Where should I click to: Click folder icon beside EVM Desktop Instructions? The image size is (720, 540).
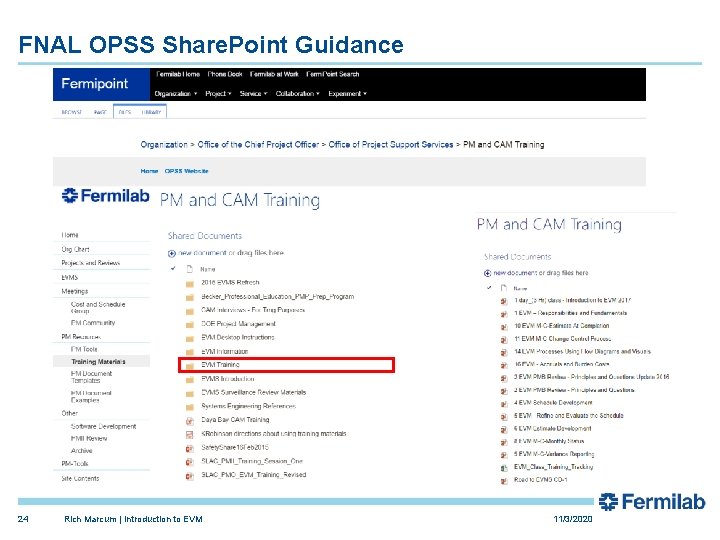pos(190,338)
